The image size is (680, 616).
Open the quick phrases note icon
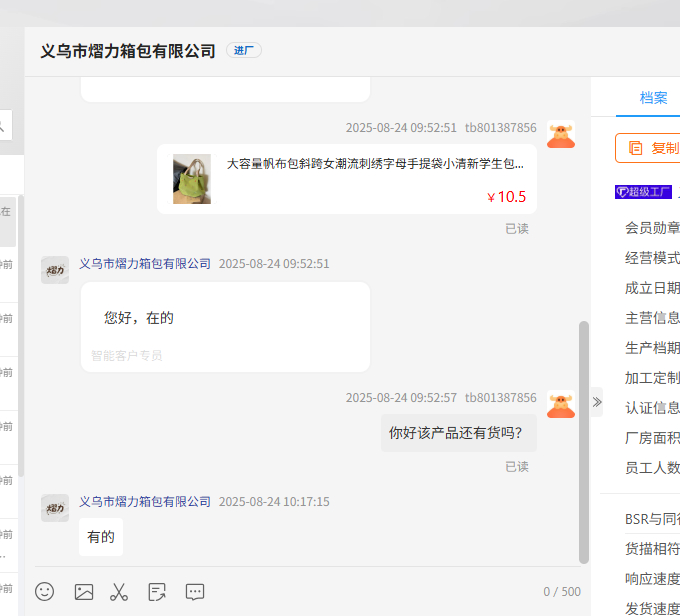click(x=157, y=591)
